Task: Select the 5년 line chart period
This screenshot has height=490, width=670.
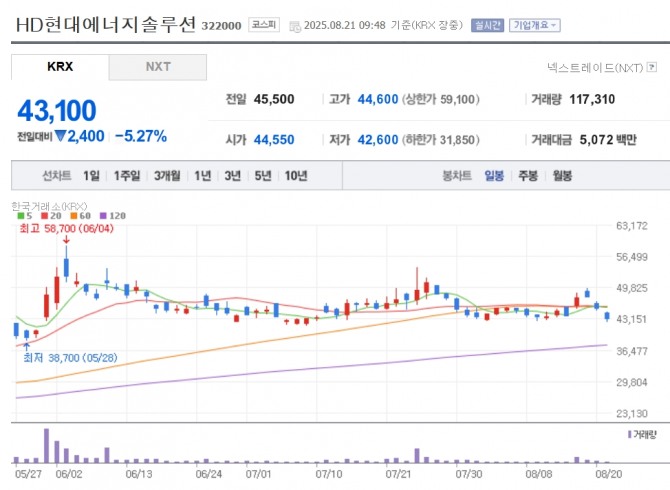Action: 263,176
